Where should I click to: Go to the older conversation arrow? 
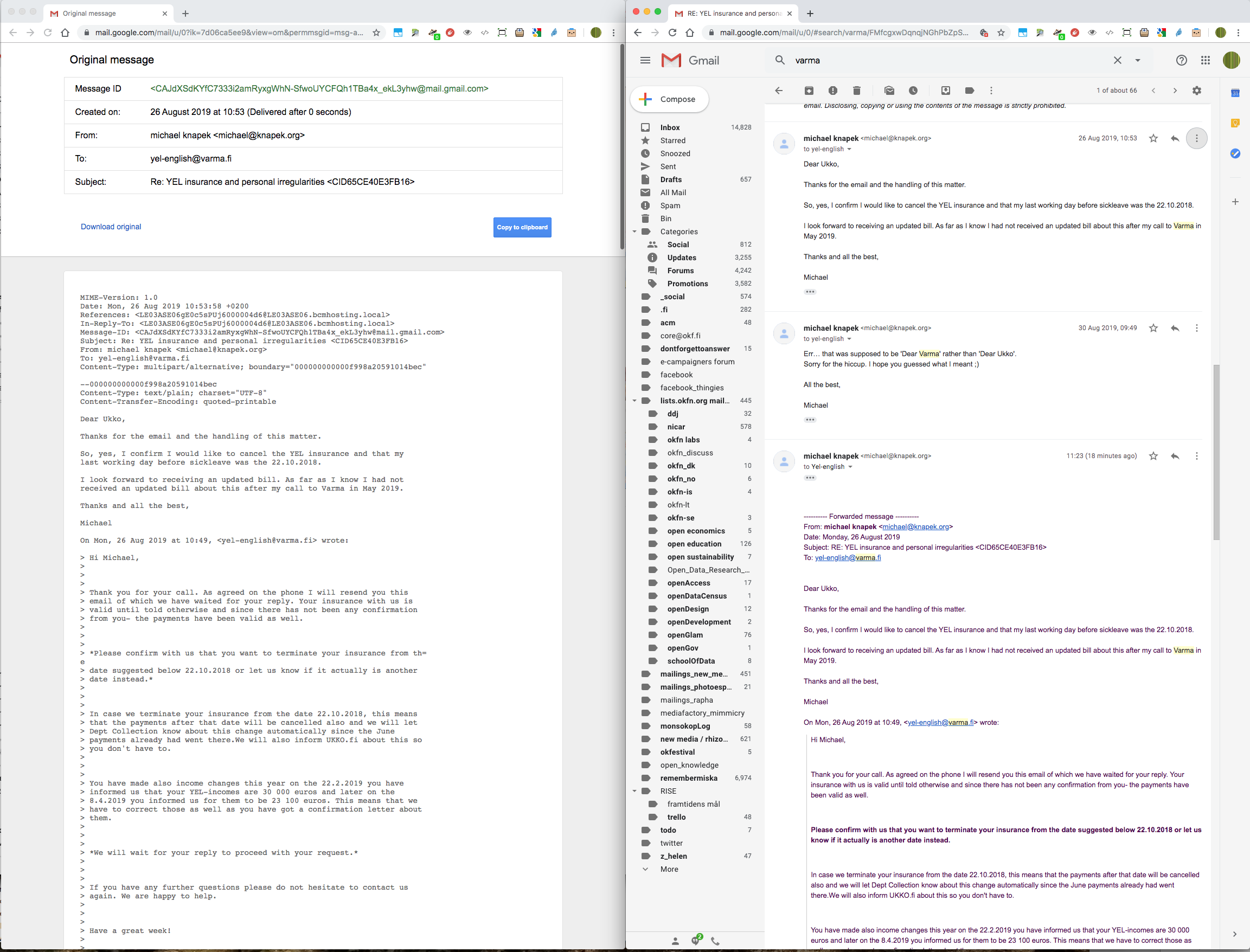click(1175, 91)
